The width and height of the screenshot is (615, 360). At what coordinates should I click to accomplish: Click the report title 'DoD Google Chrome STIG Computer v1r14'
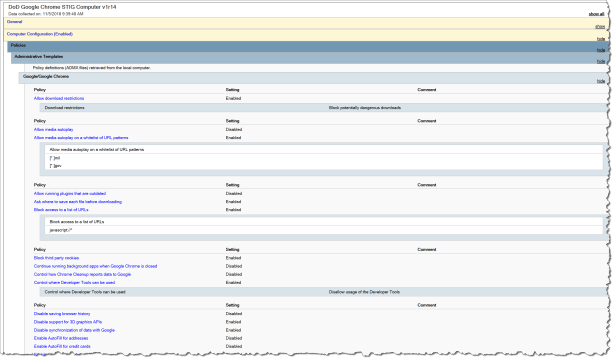pyautogui.click(x=62, y=7)
